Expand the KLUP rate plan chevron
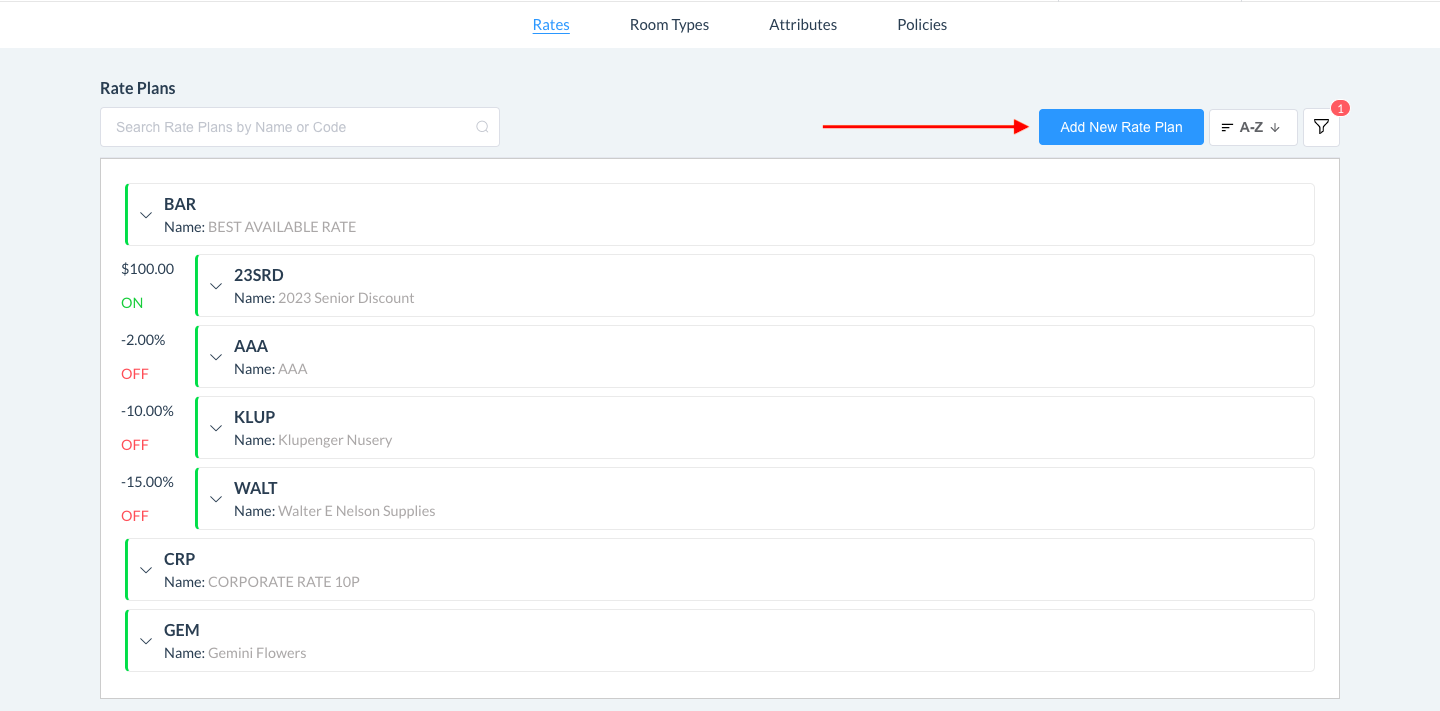Screen dimensions: 1440x711 (x=216, y=428)
